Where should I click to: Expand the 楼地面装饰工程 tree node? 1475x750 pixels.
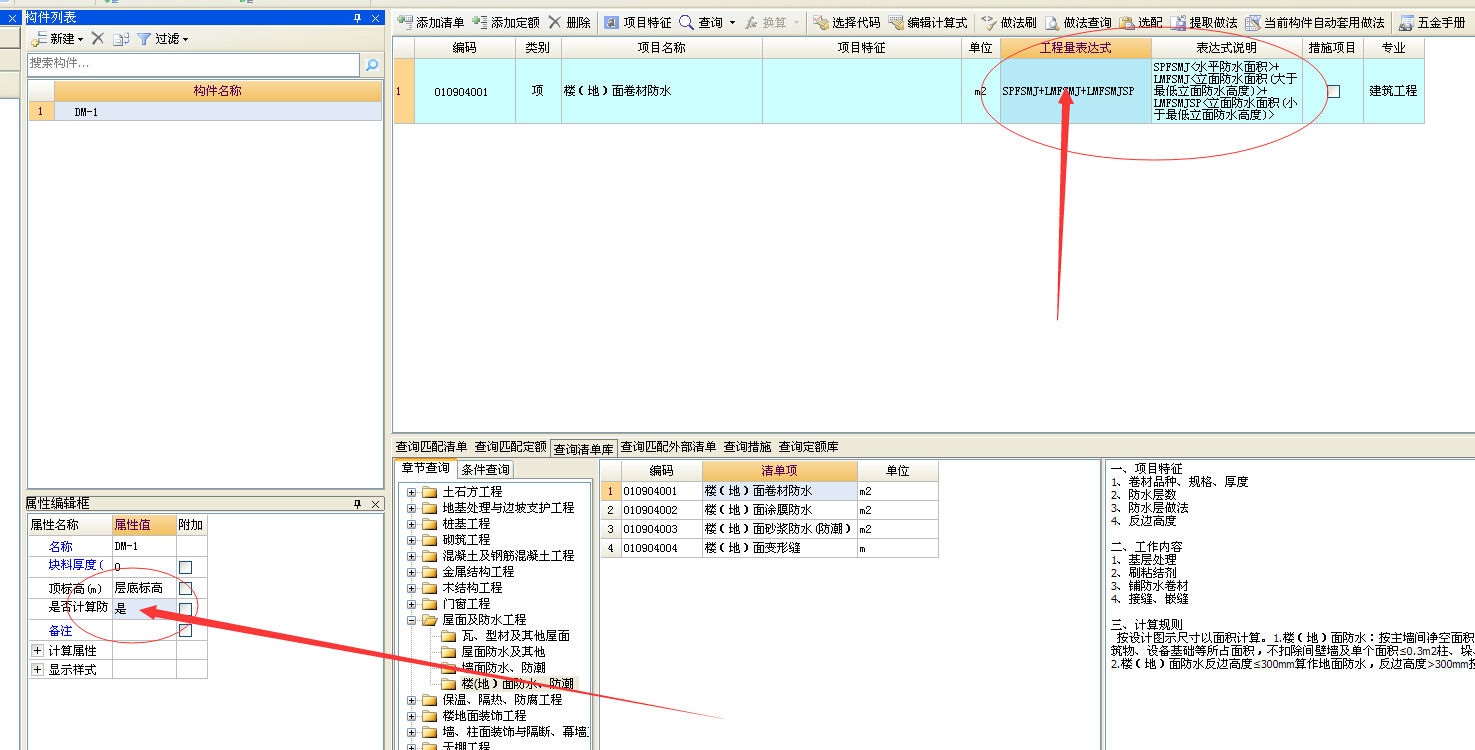(411, 716)
